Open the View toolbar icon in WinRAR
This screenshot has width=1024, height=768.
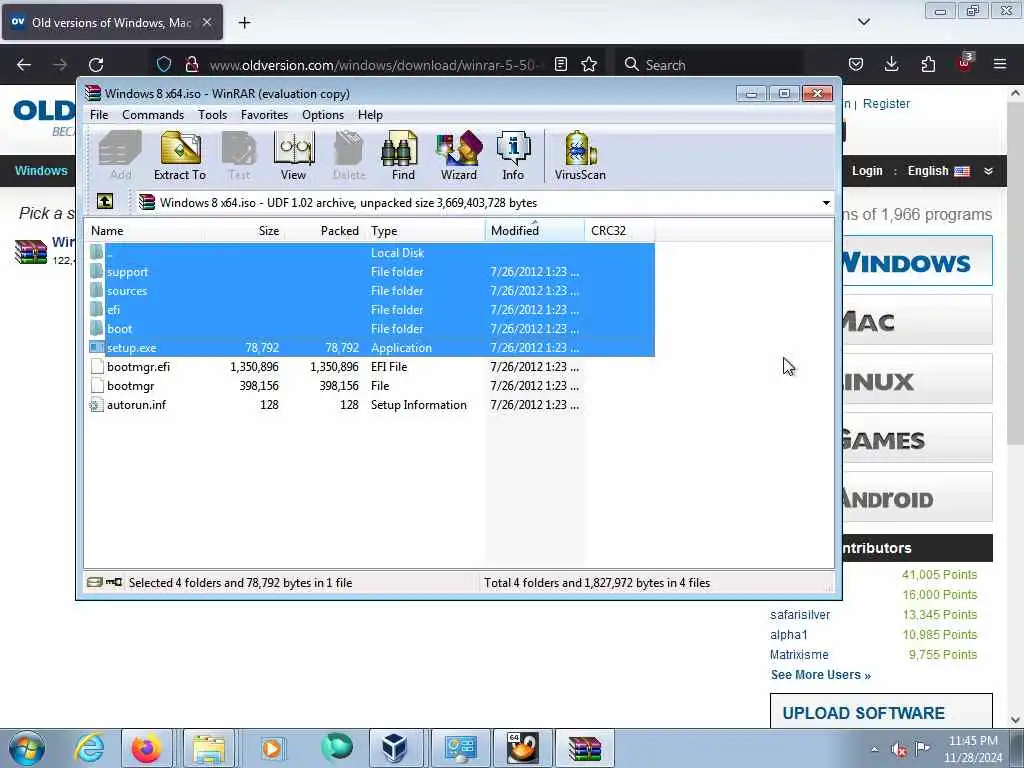coord(293,155)
